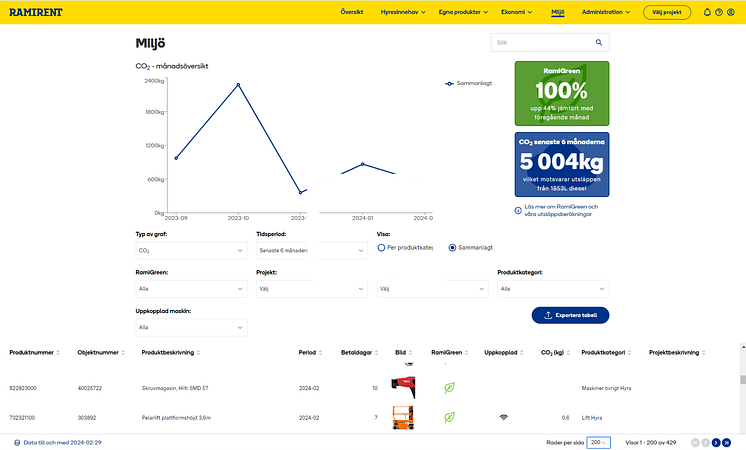The width and height of the screenshot is (746, 450).
Task: Open the Ekonomi menu
Action: [x=516, y=12]
